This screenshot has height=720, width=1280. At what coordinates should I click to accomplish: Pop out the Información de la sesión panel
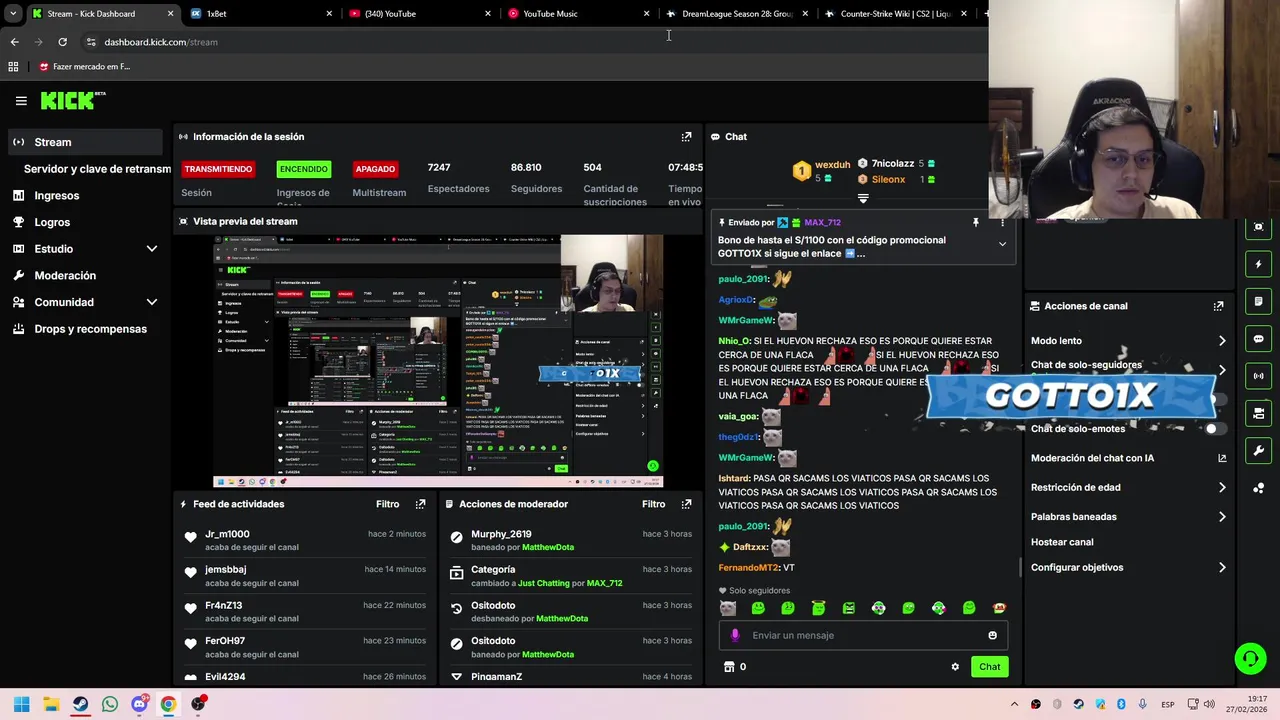pos(686,137)
